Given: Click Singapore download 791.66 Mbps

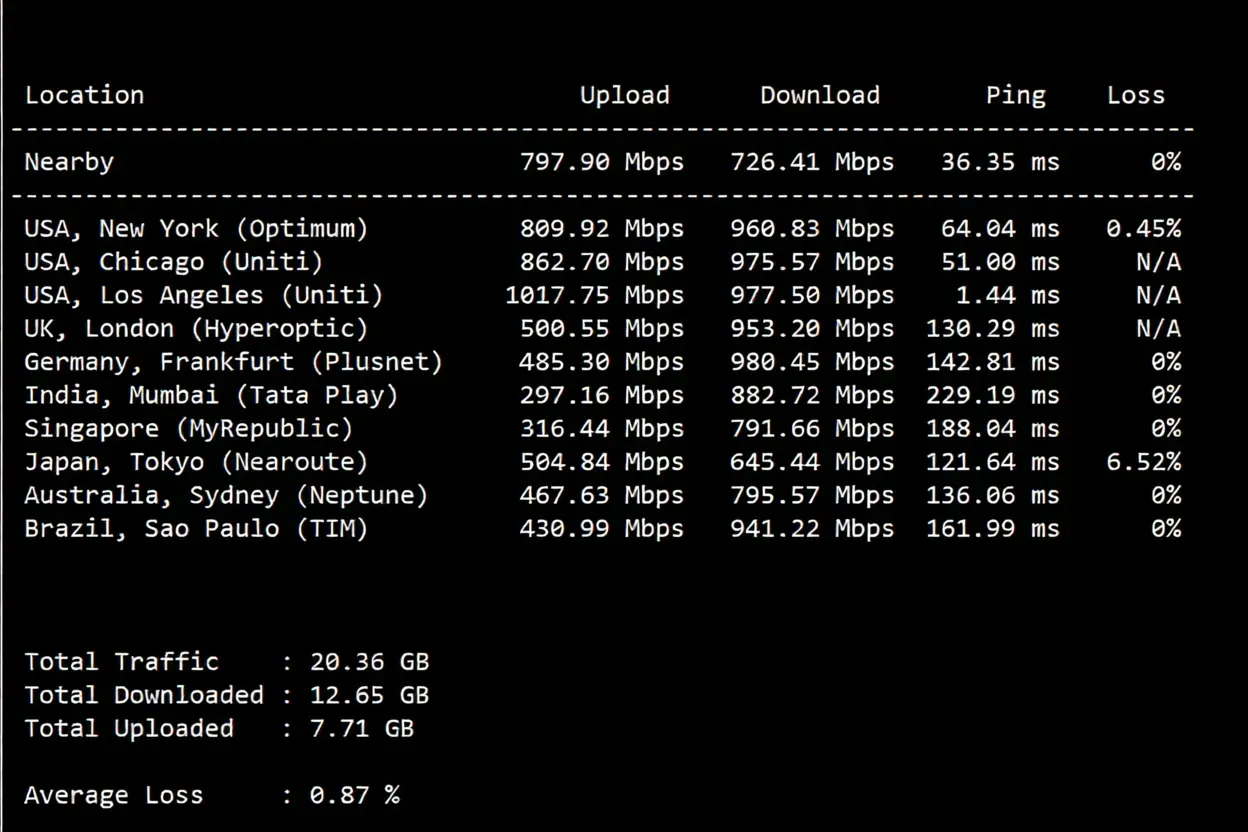Looking at the screenshot, I should tap(812, 429).
